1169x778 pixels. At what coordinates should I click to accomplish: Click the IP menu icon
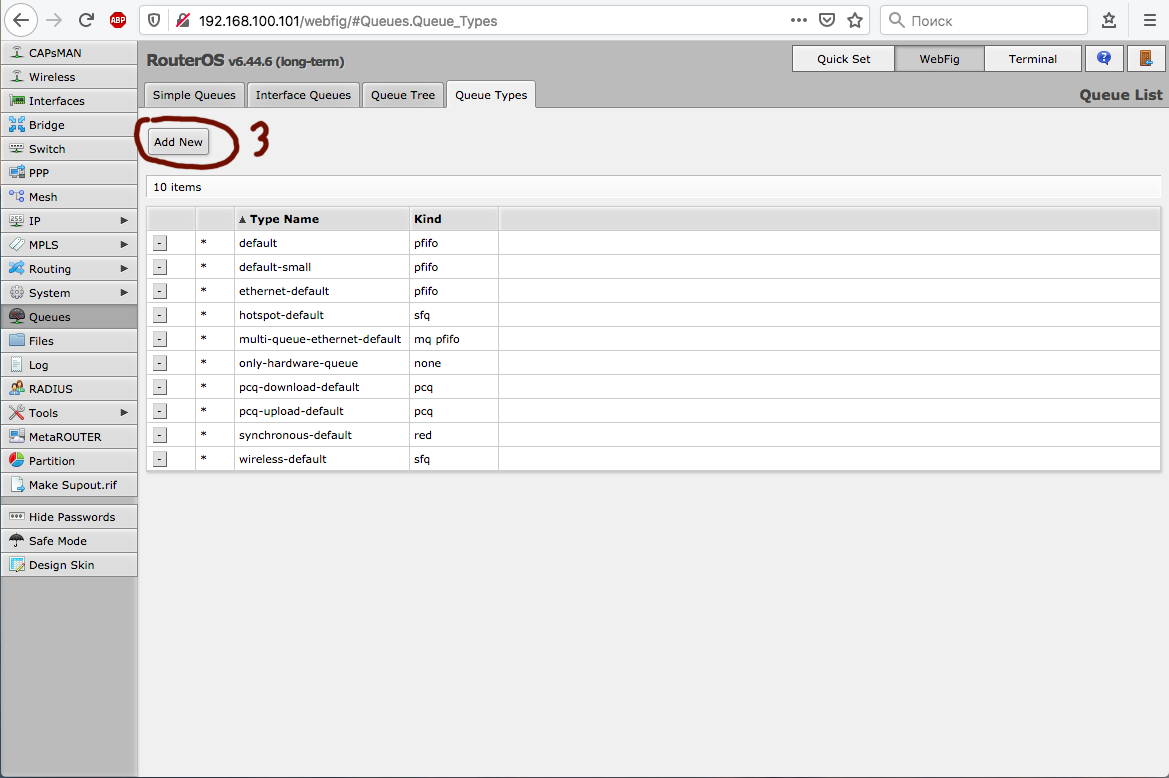[16, 221]
